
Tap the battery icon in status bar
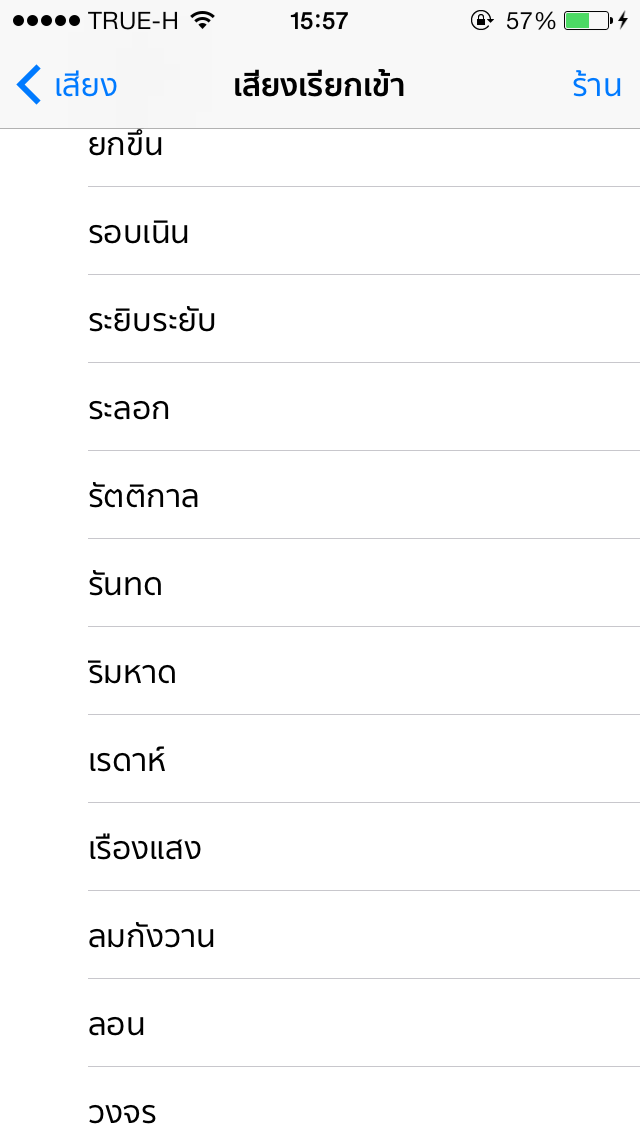click(x=588, y=21)
